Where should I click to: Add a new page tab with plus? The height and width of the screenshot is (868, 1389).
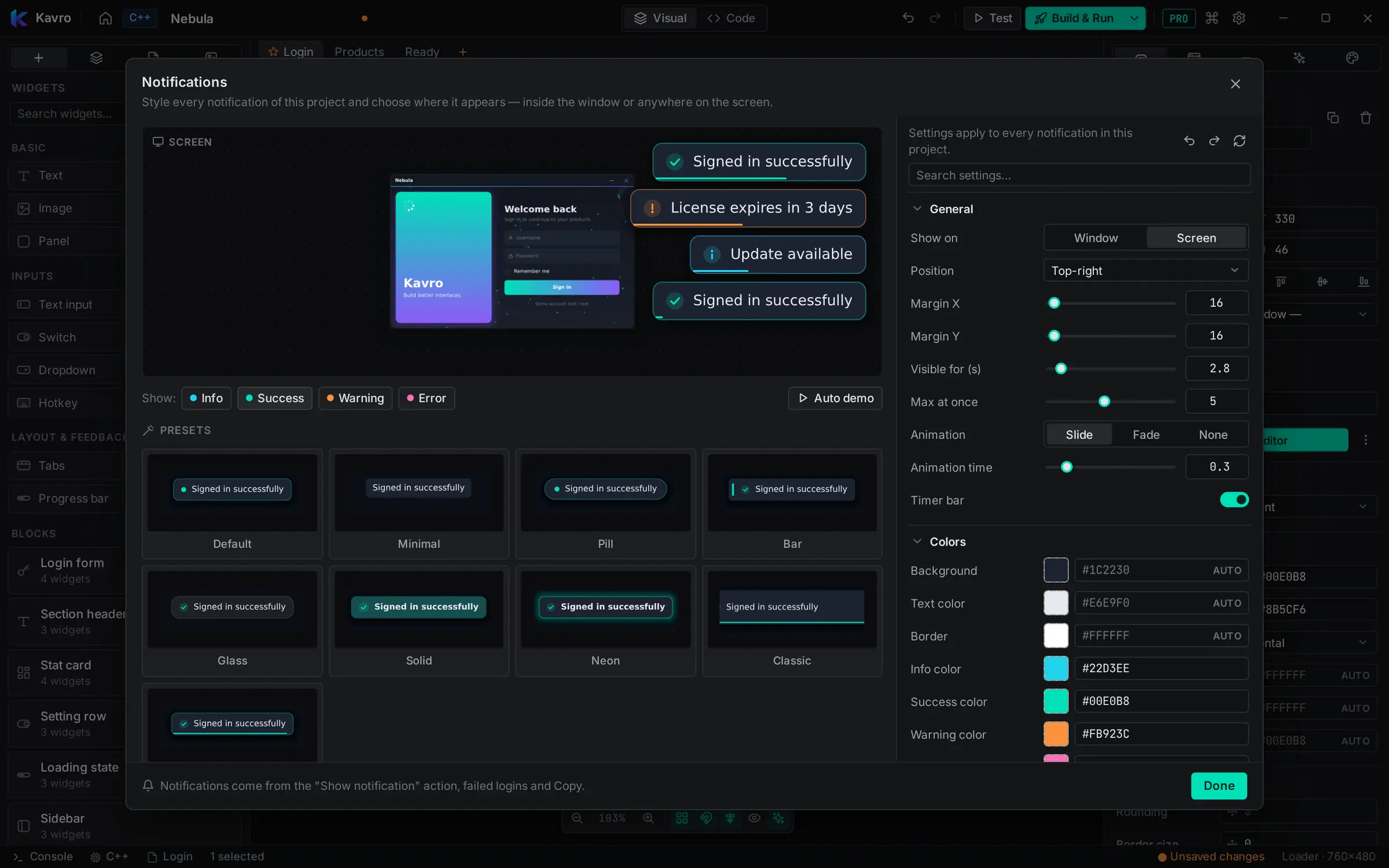(x=462, y=52)
